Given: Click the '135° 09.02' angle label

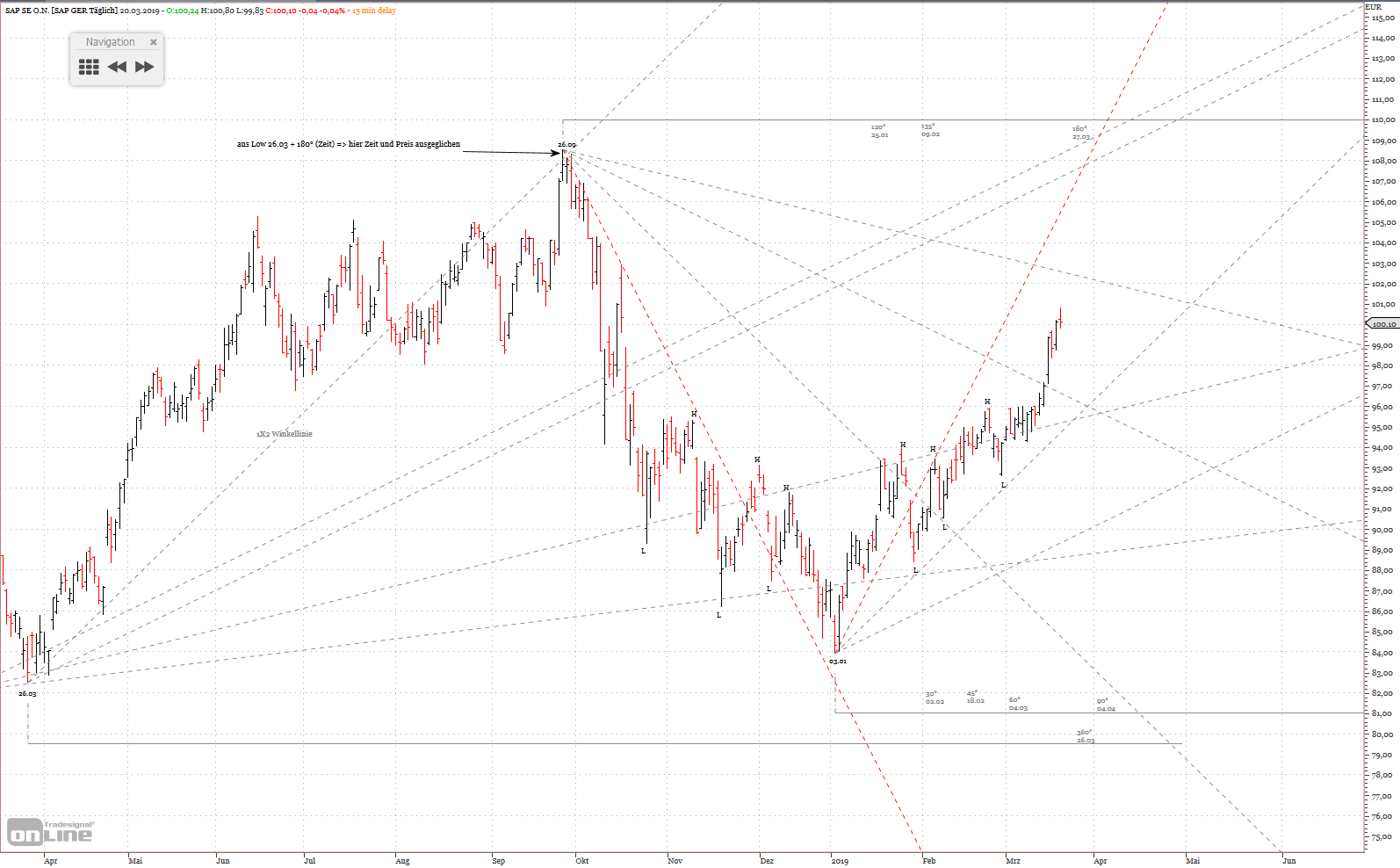Looking at the screenshot, I should (x=930, y=130).
